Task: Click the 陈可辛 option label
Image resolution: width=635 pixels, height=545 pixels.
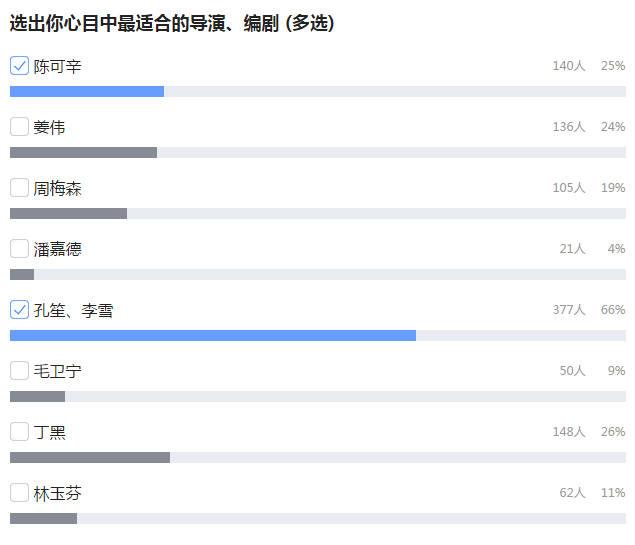Action: click(x=57, y=67)
